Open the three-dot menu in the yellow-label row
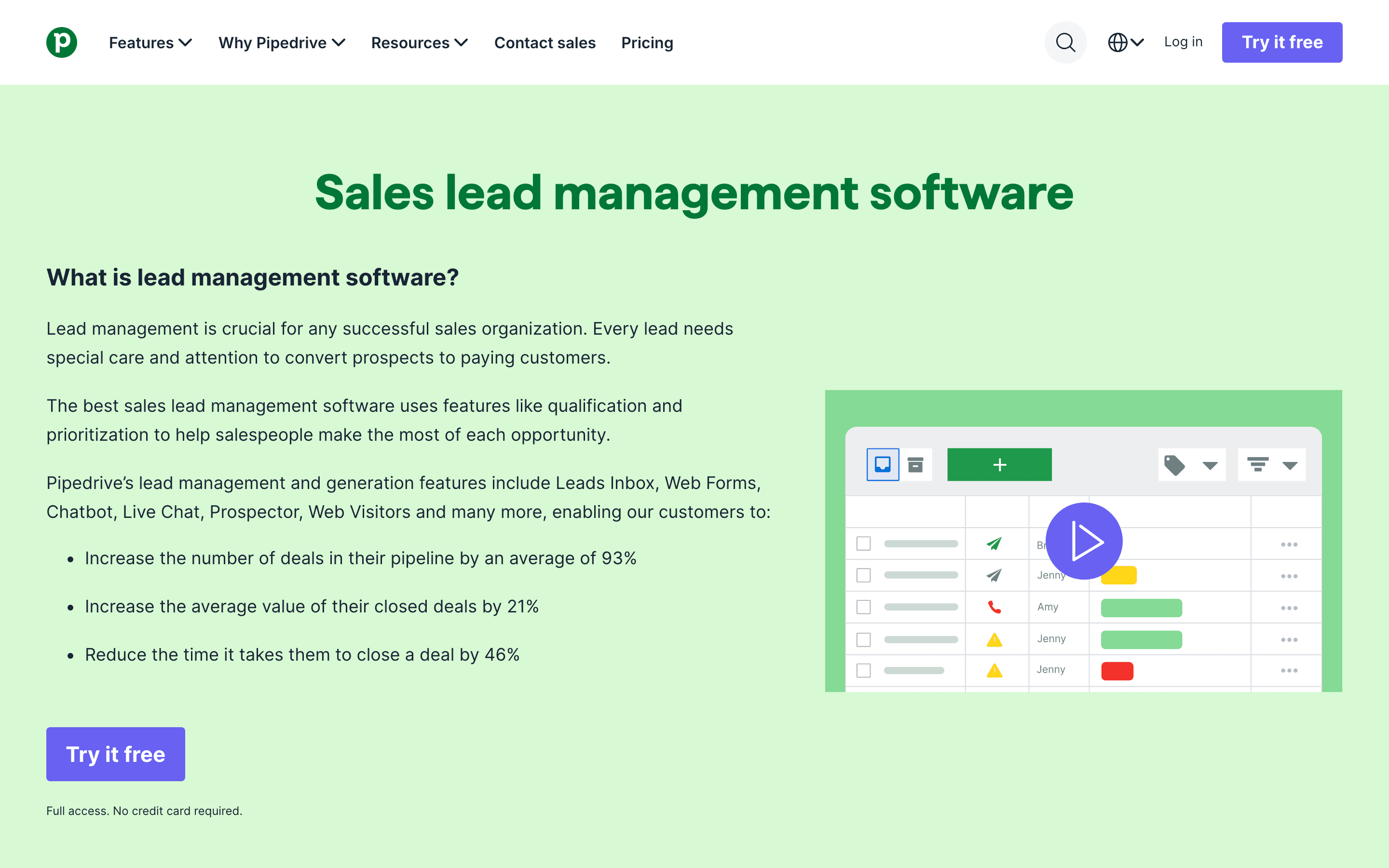The width and height of the screenshot is (1389, 868). (1289, 576)
